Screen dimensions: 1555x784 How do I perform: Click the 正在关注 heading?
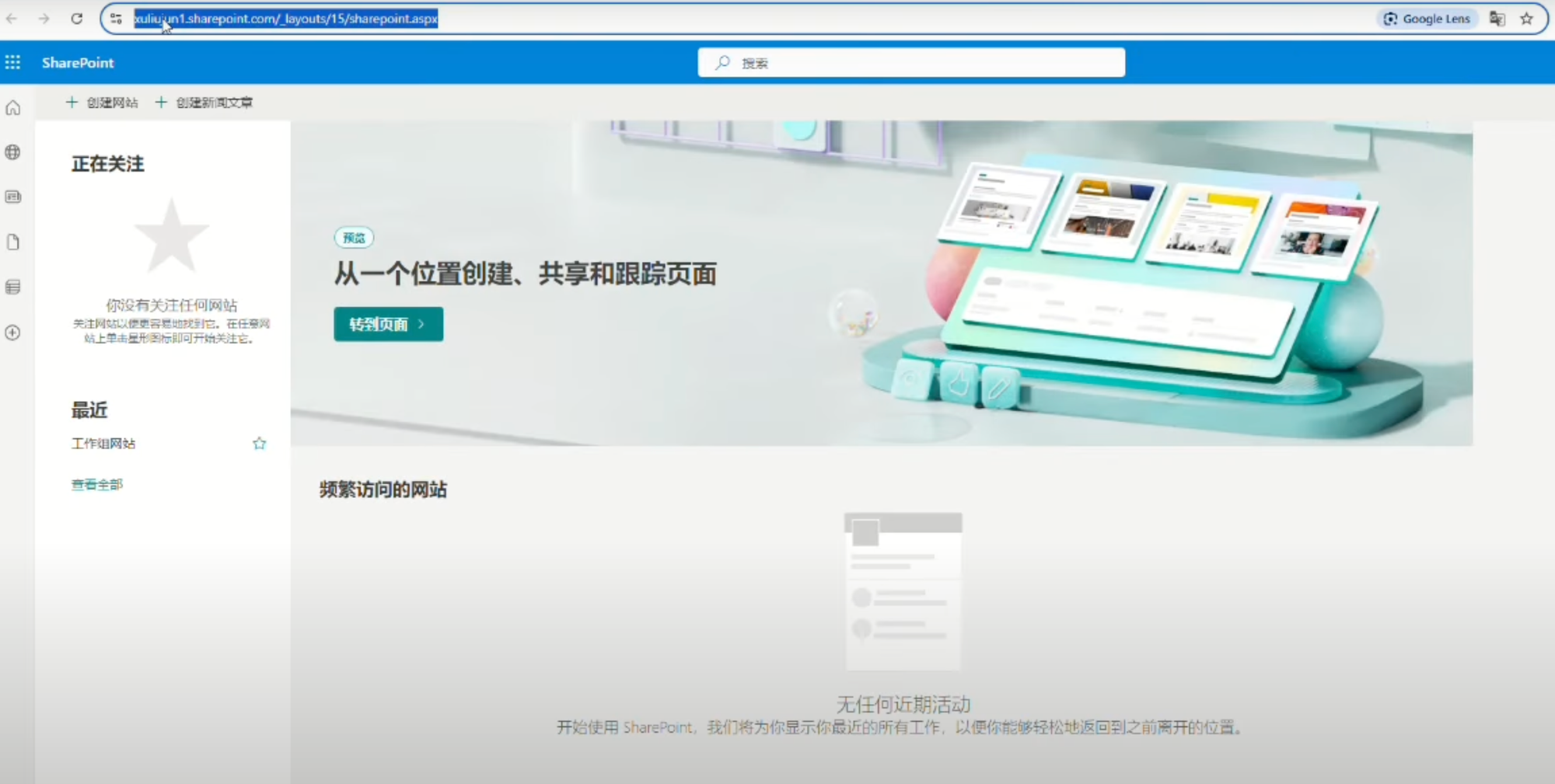point(108,164)
